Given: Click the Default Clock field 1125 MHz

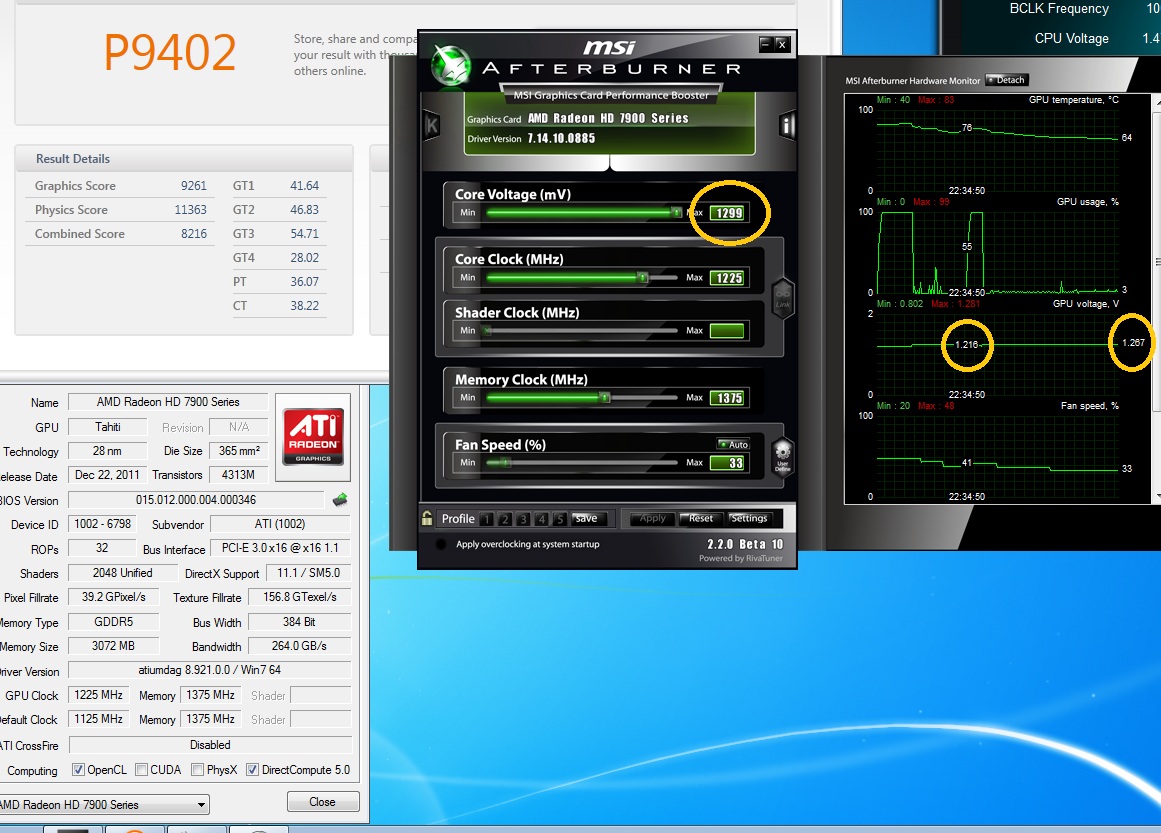Looking at the screenshot, I should [98, 719].
